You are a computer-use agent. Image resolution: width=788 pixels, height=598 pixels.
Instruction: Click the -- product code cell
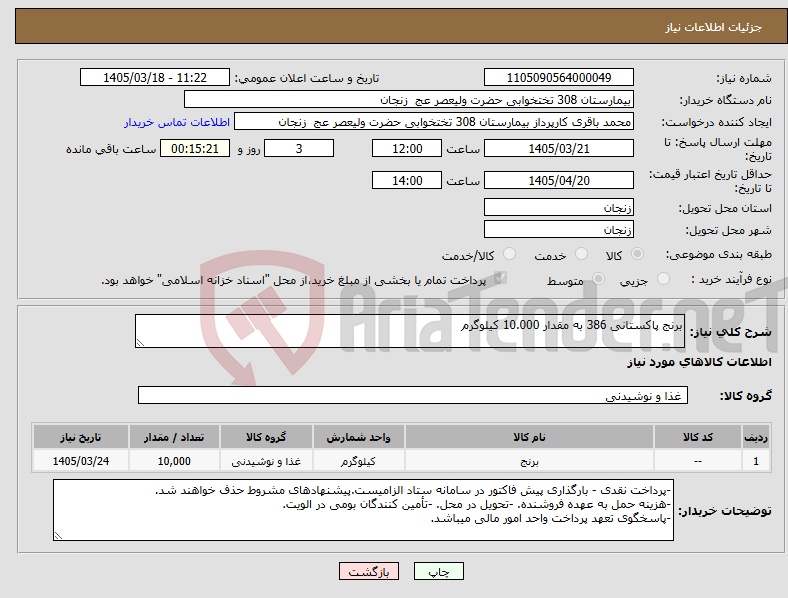pos(698,461)
